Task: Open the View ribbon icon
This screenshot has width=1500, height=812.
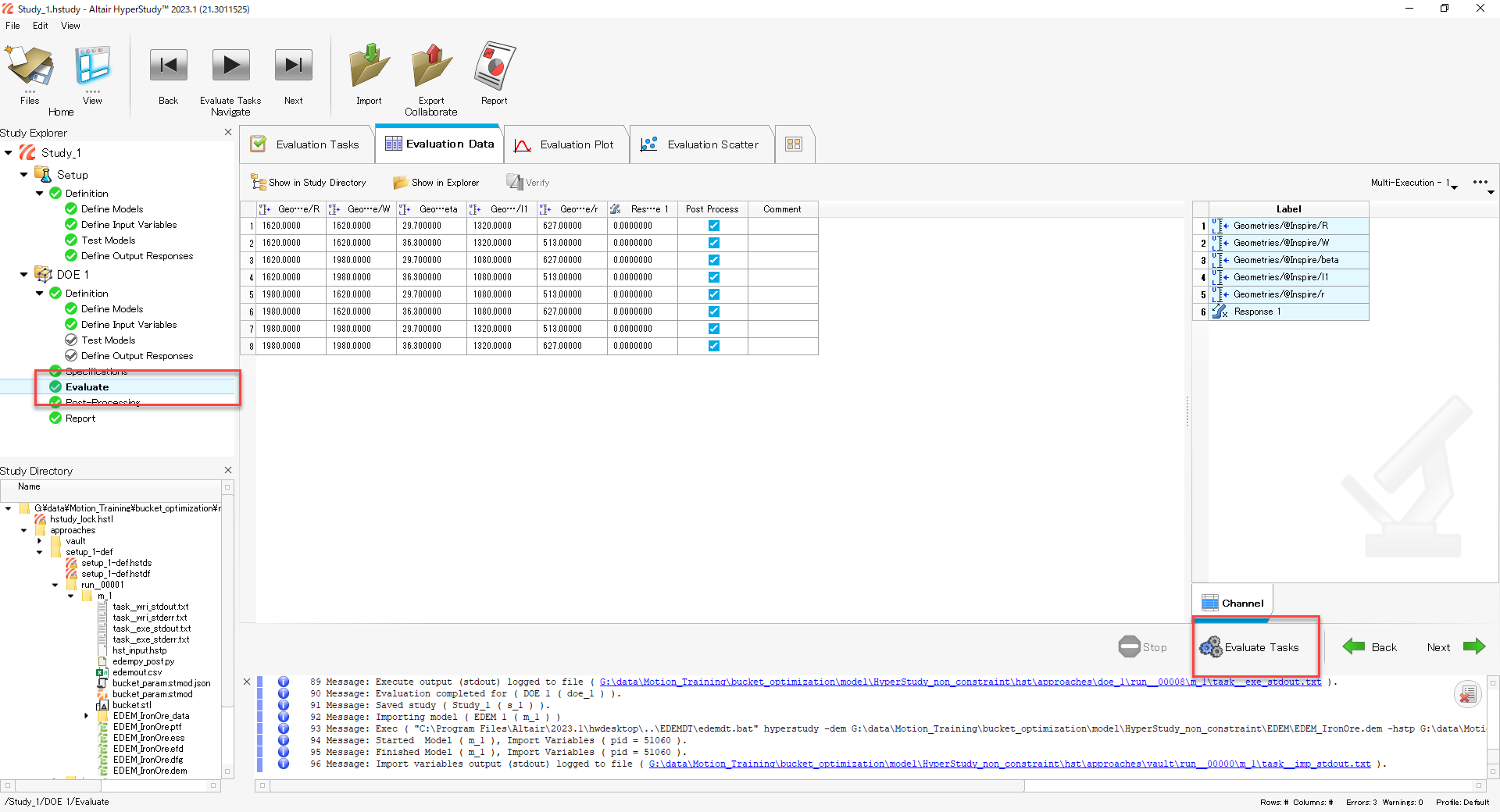Action: click(x=92, y=66)
